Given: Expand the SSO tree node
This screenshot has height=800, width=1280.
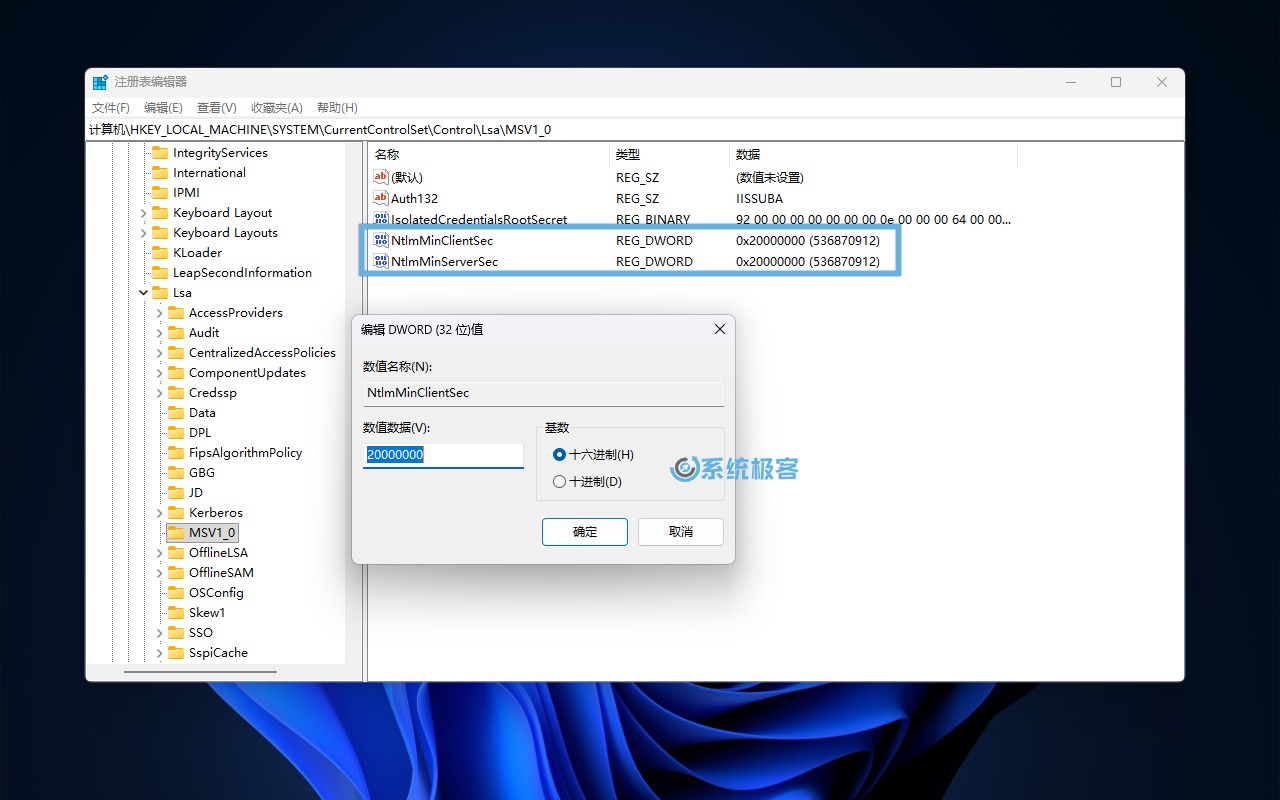Looking at the screenshot, I should coord(159,633).
